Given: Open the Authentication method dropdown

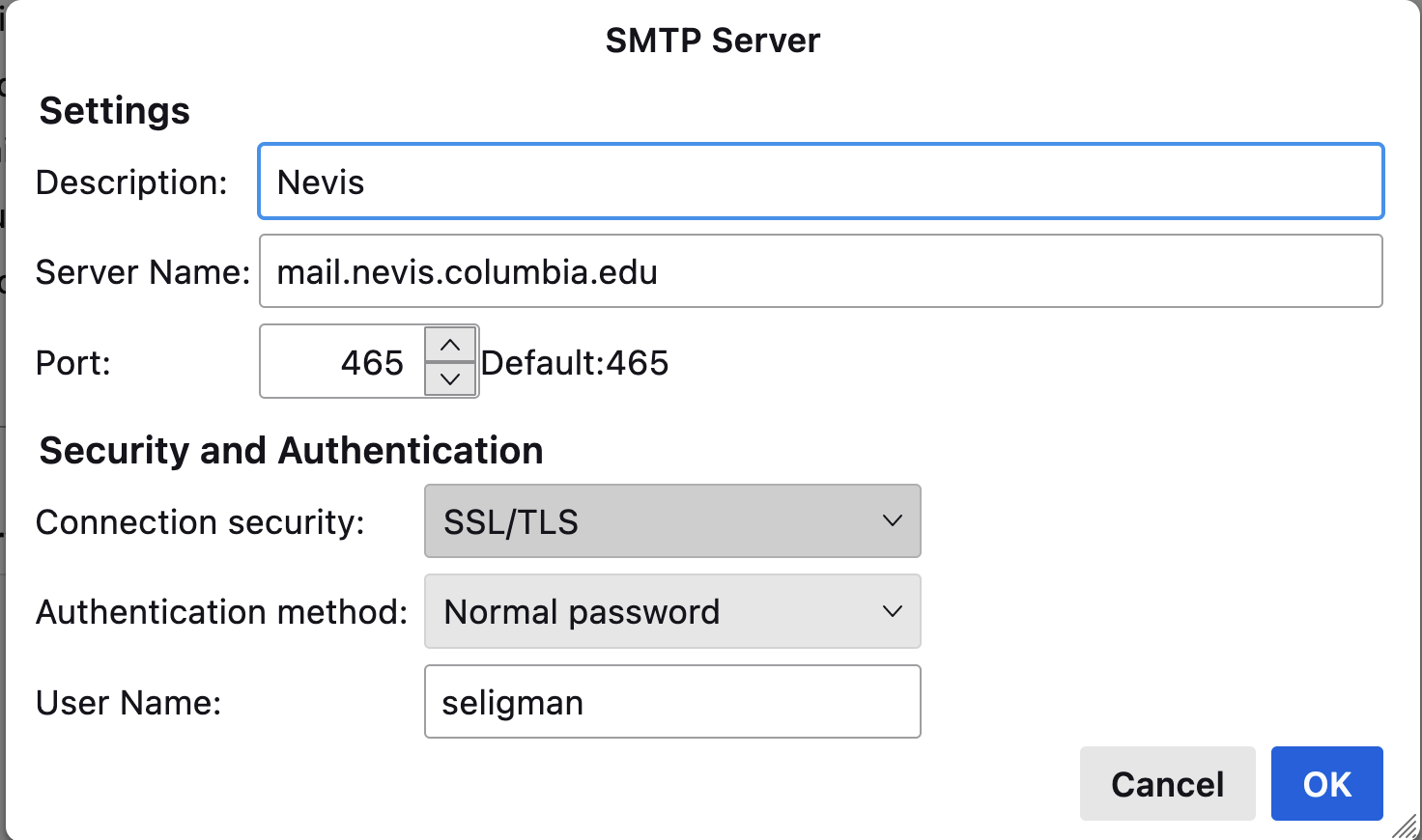Looking at the screenshot, I should tap(671, 611).
